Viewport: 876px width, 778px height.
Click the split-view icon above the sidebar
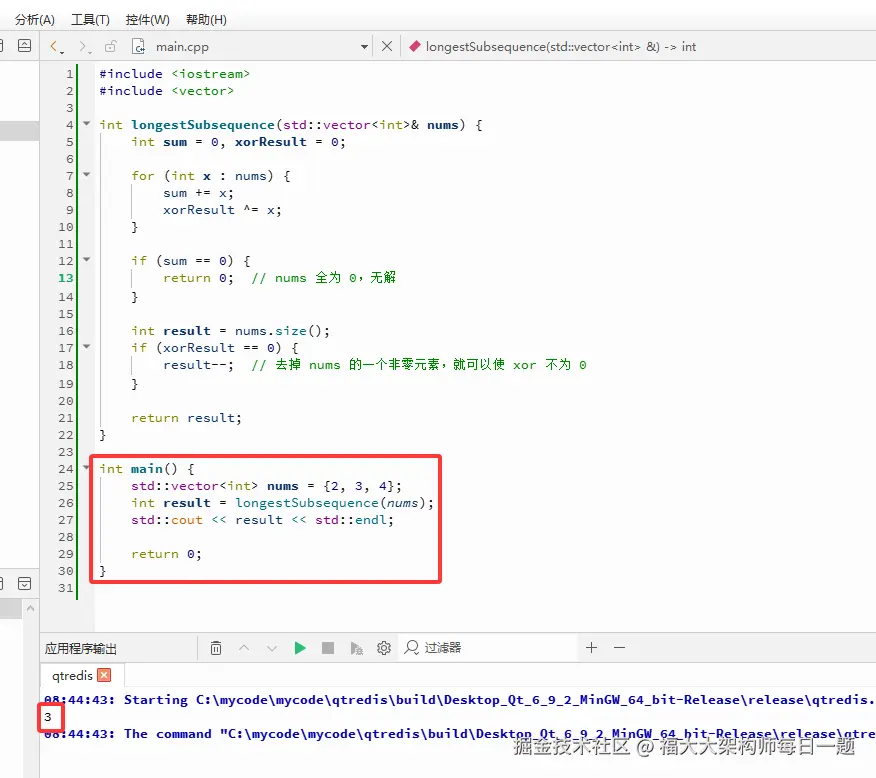pos(25,45)
